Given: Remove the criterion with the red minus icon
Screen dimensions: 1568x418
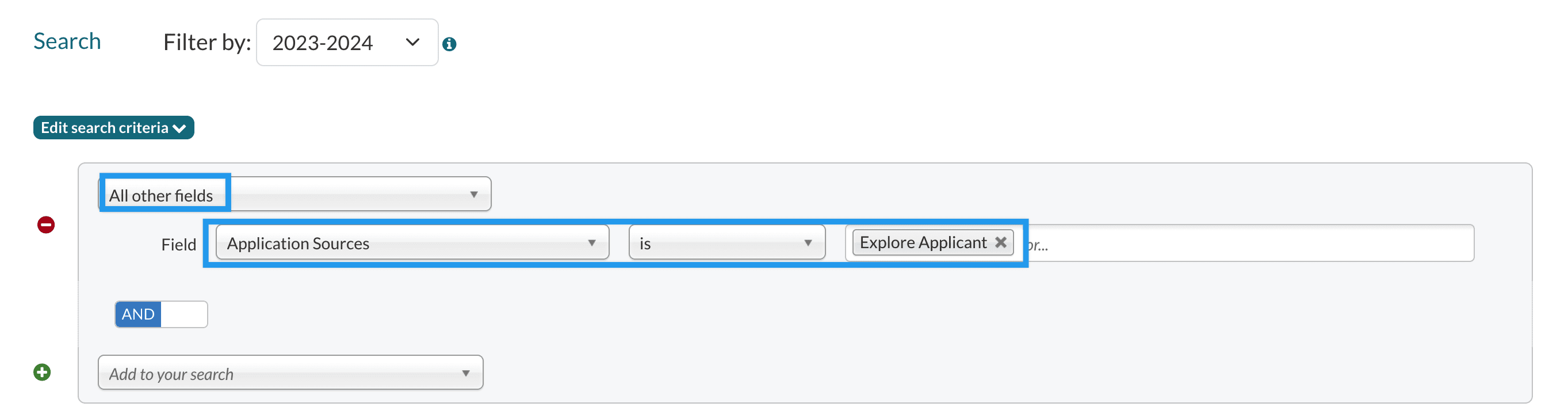Looking at the screenshot, I should [46, 225].
